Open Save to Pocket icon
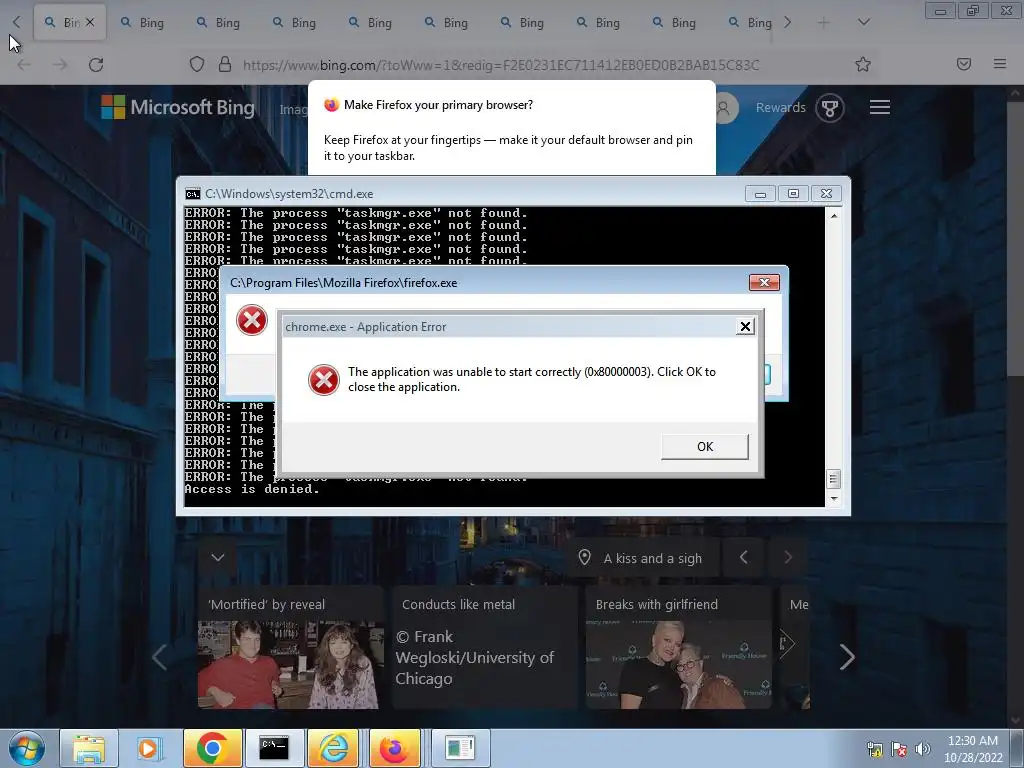 coord(963,64)
